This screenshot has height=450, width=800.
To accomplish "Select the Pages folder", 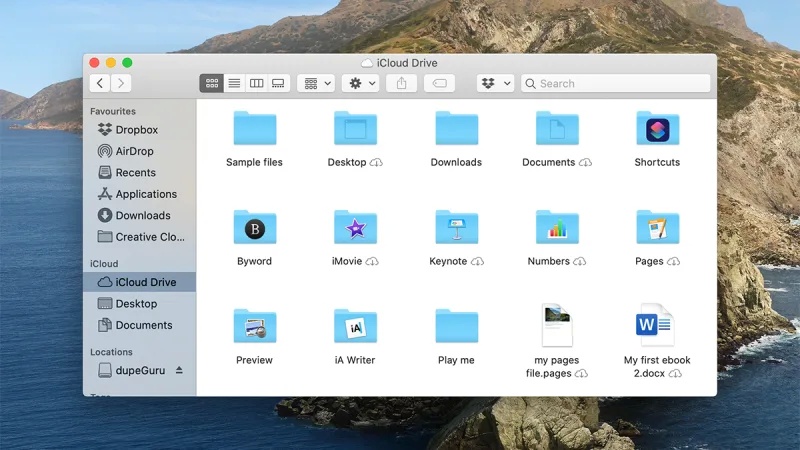I will (x=658, y=227).
